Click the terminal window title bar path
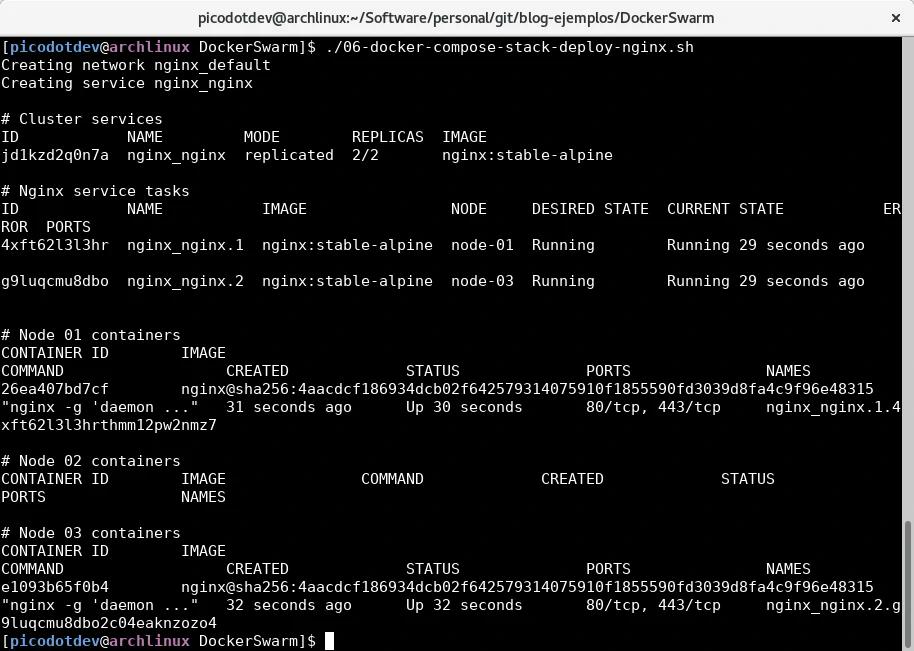The width and height of the screenshot is (914, 651). (x=456, y=18)
